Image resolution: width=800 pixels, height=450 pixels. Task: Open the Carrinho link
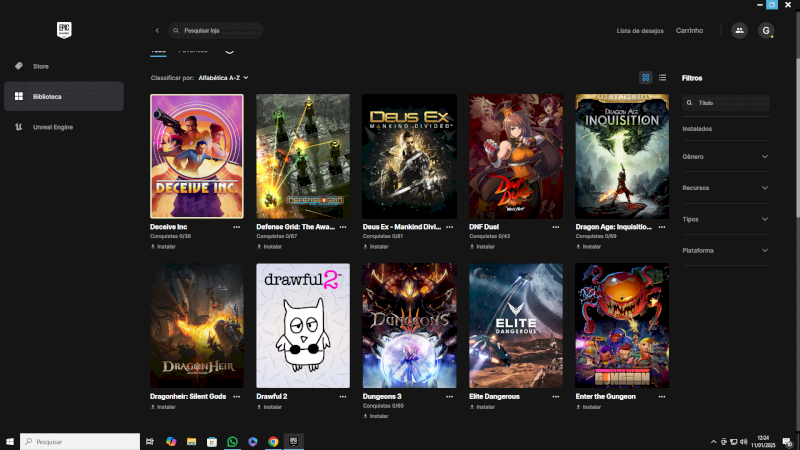click(x=689, y=31)
